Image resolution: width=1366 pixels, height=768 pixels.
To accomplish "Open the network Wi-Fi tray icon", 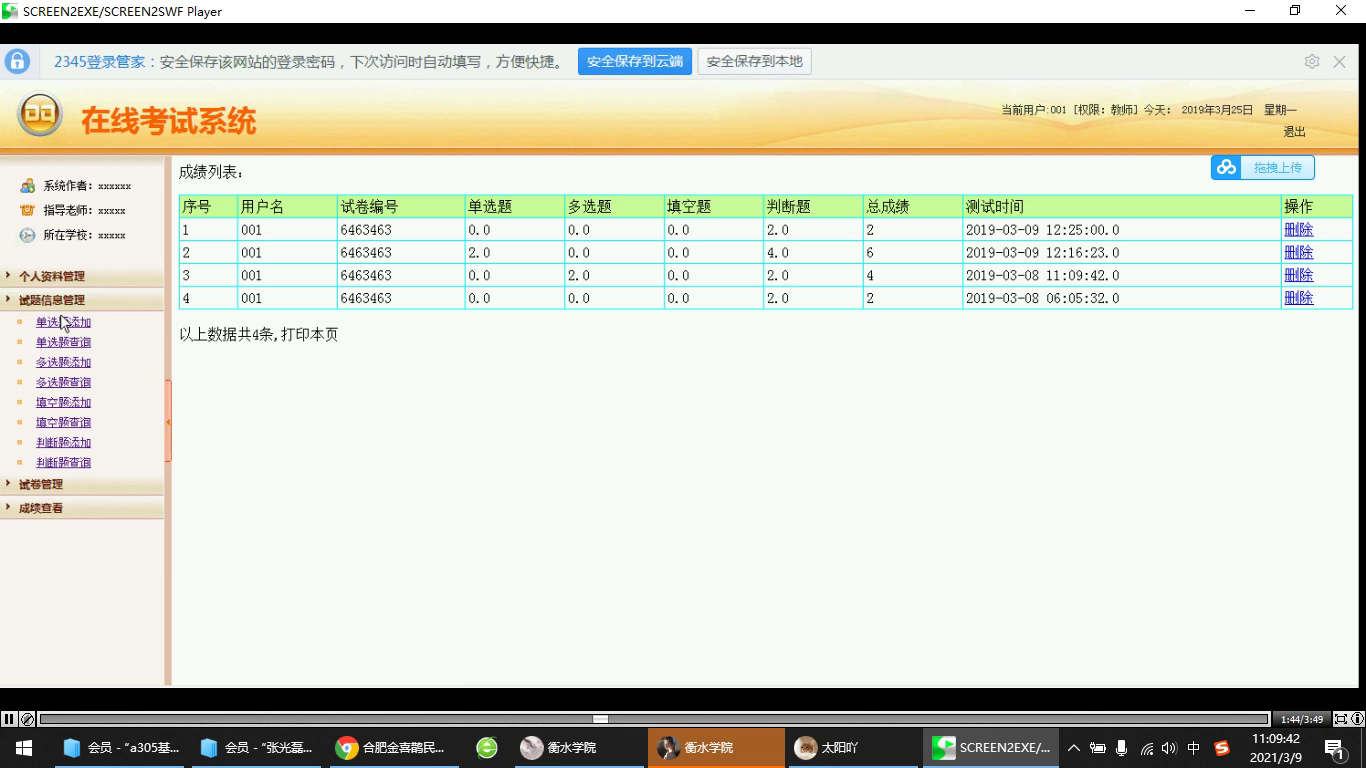I will (1146, 748).
